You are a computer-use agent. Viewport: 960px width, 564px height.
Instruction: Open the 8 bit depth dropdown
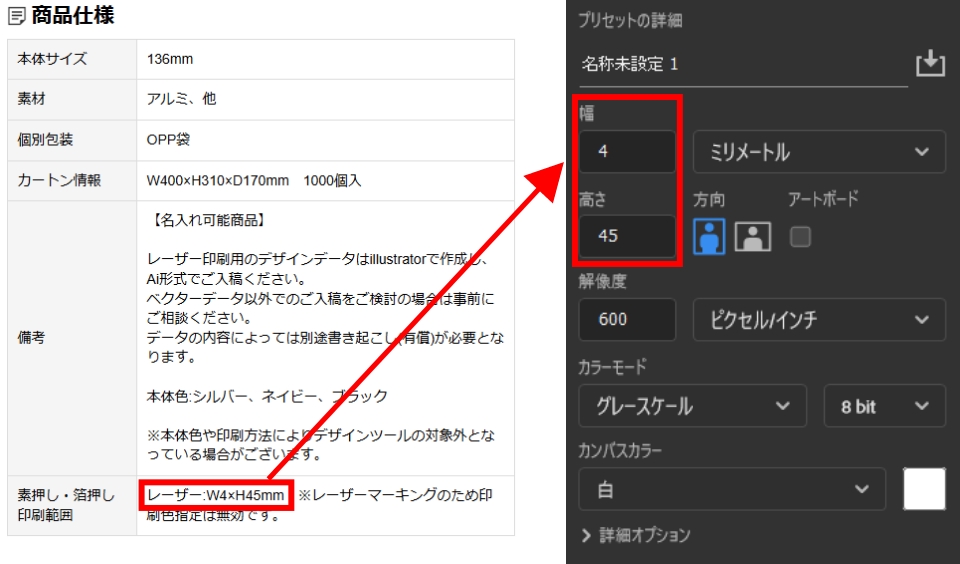(884, 406)
